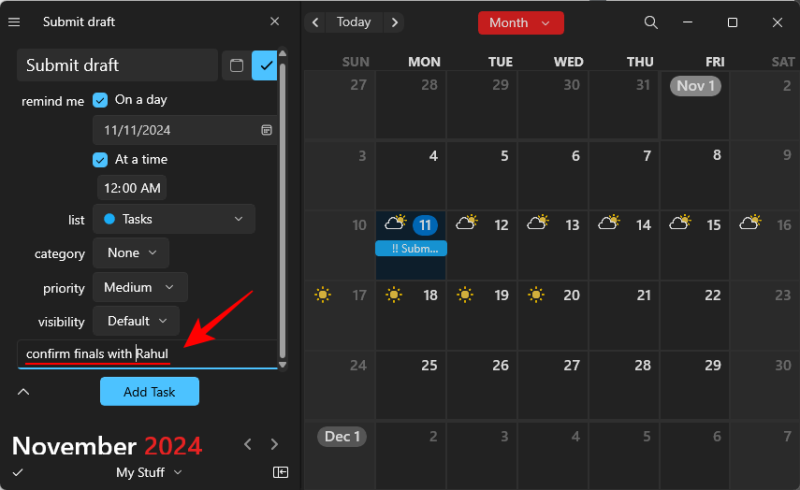The height and width of the screenshot is (490, 800).
Task: Toggle the At a time checkbox
Action: click(100, 160)
